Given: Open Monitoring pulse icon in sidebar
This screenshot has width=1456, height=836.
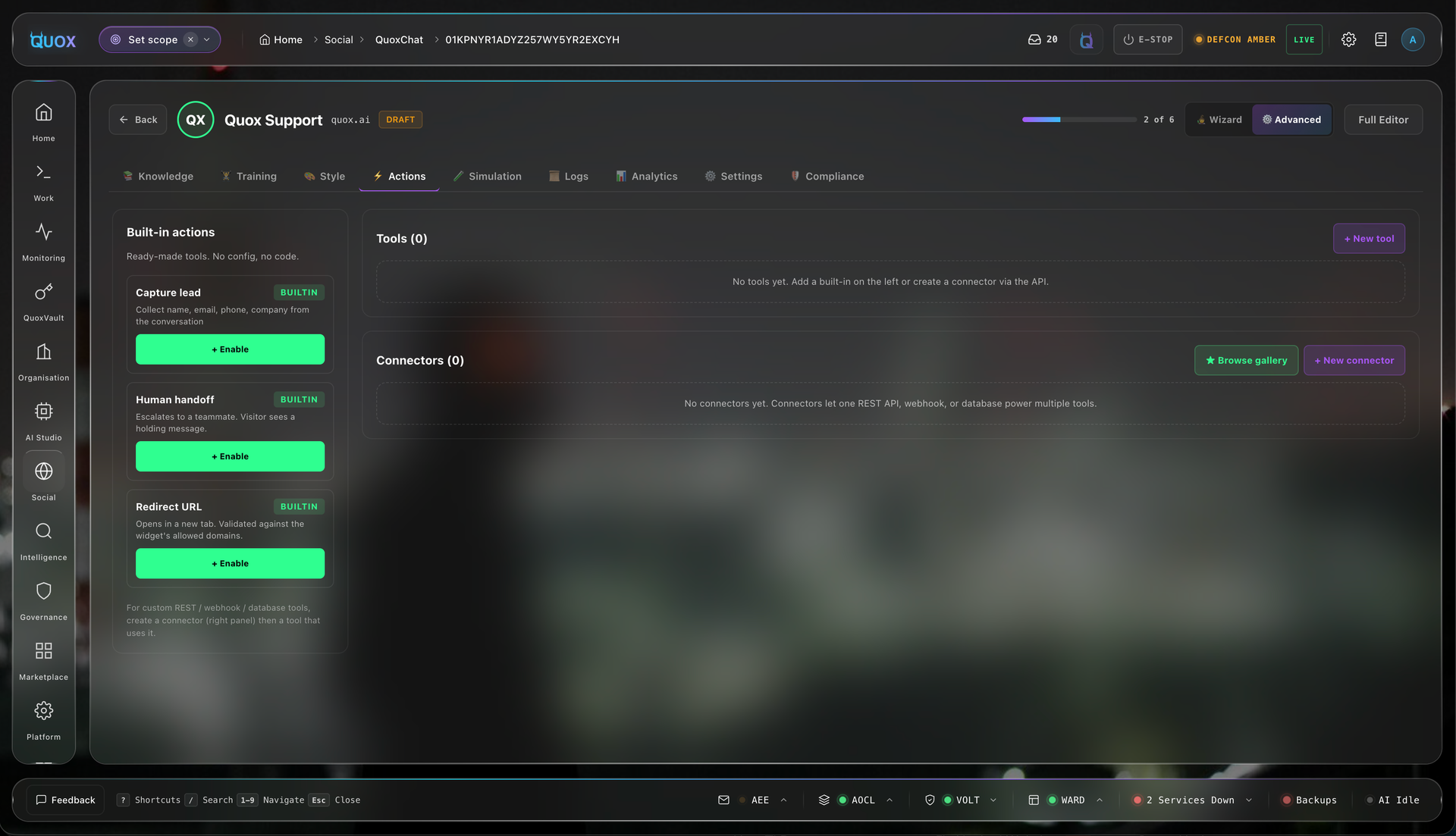Looking at the screenshot, I should pos(43,241).
